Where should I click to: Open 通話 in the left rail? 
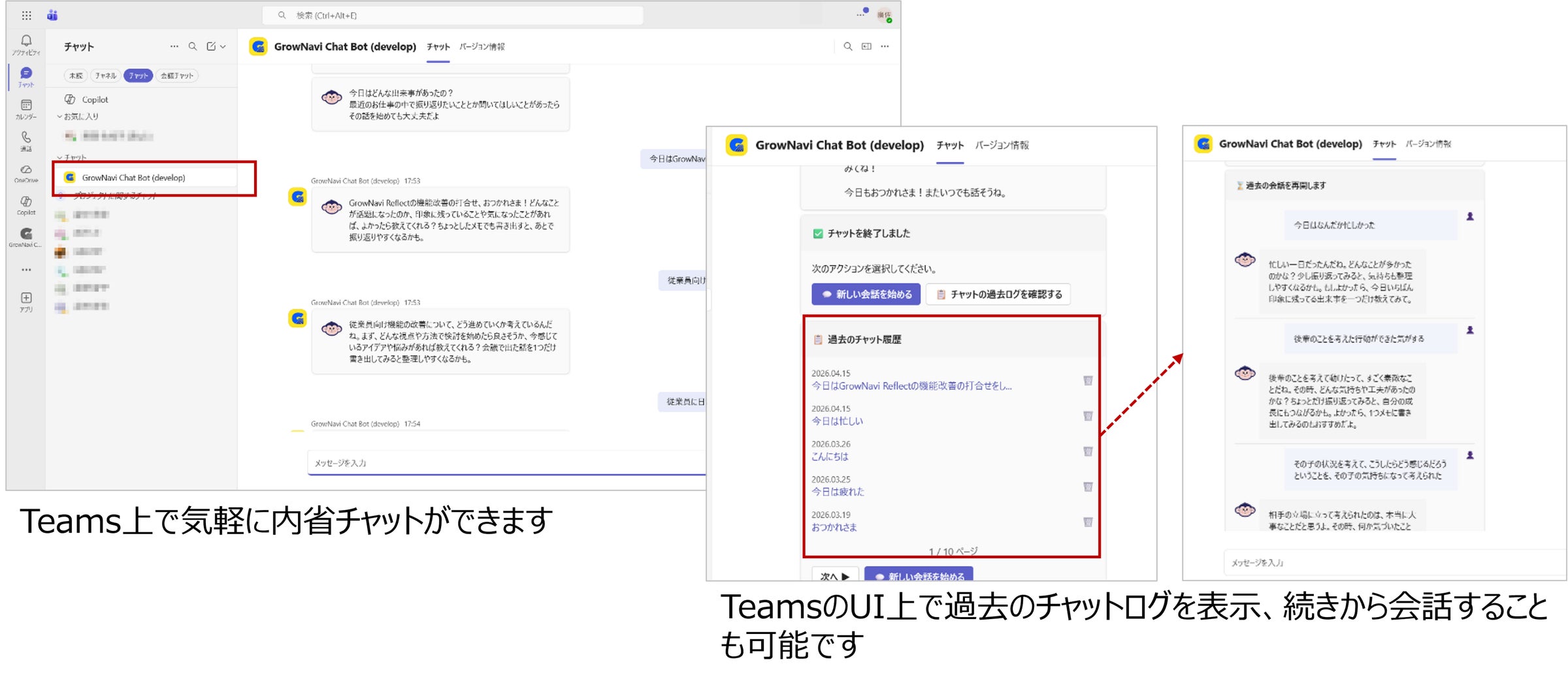tap(26, 140)
